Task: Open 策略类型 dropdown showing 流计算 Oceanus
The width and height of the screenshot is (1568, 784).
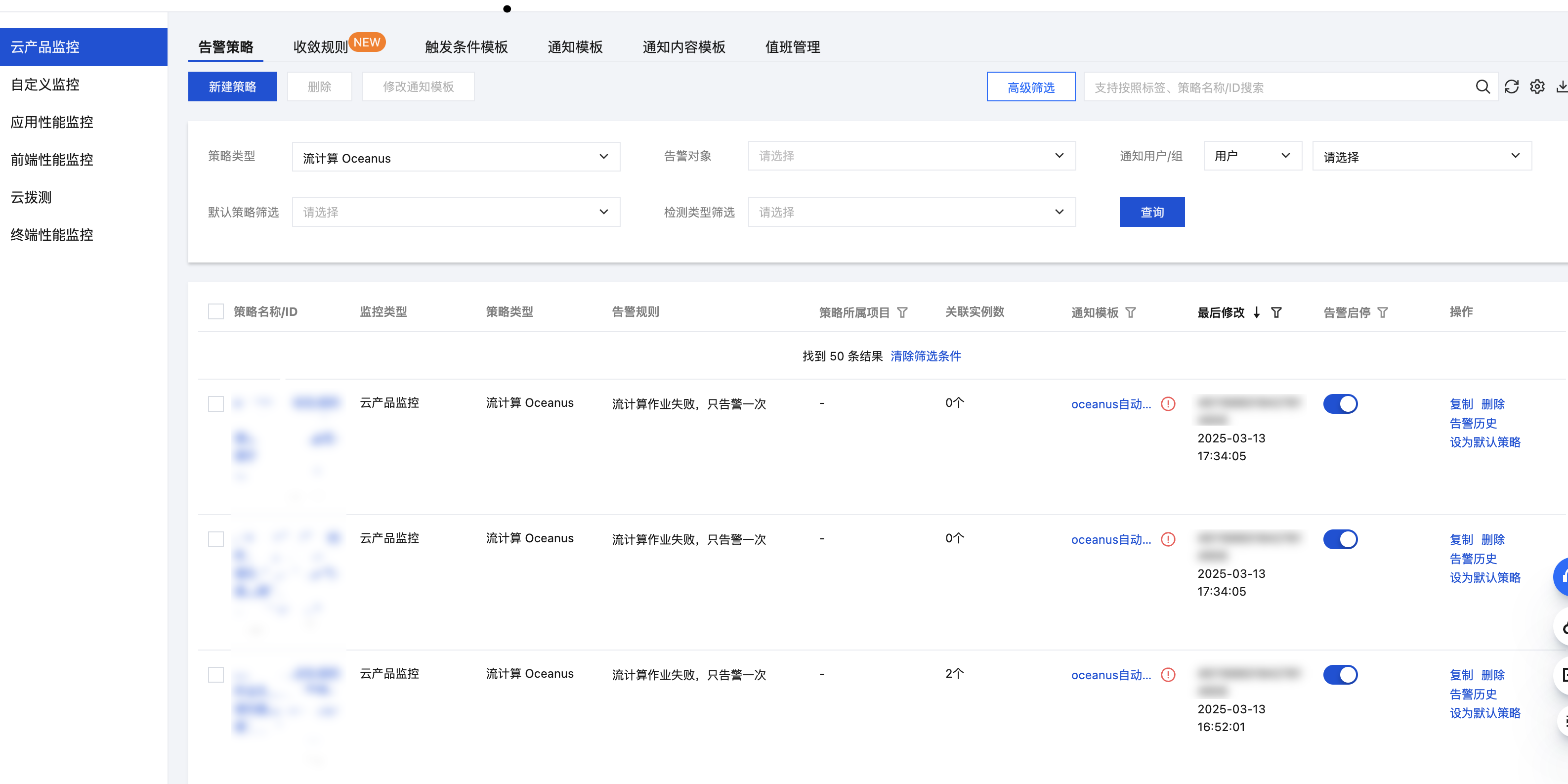Action: 456,157
